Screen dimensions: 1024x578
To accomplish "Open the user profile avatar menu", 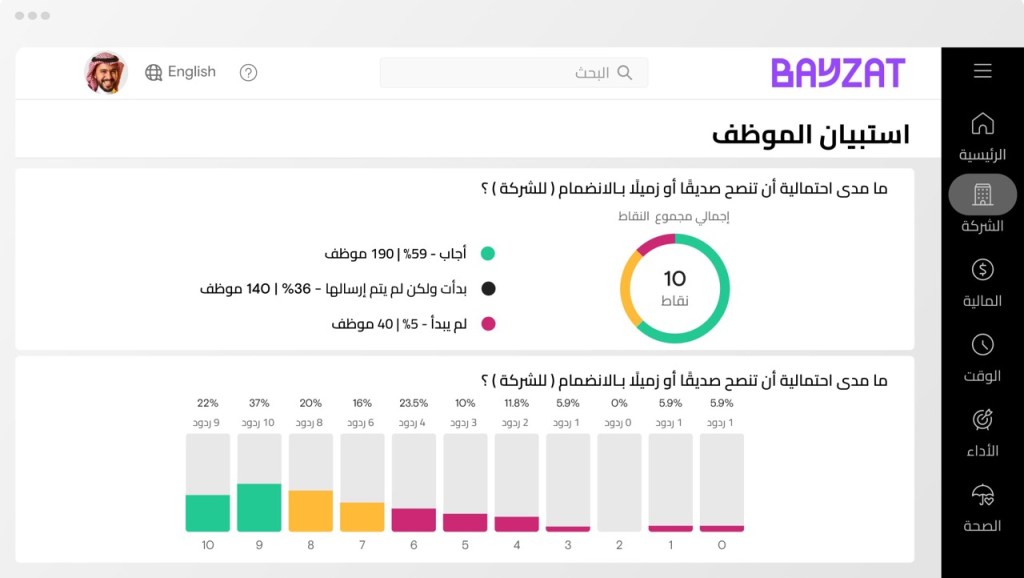I will tap(105, 72).
